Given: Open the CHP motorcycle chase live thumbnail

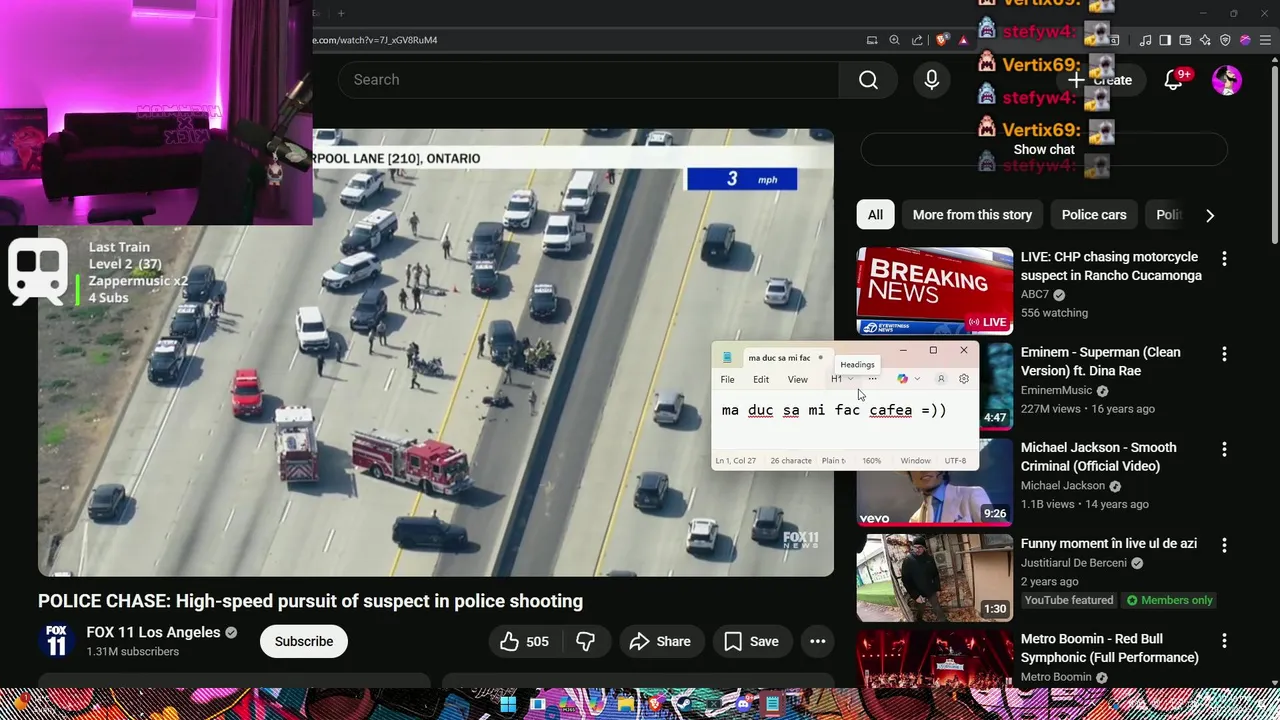Looking at the screenshot, I should (935, 291).
